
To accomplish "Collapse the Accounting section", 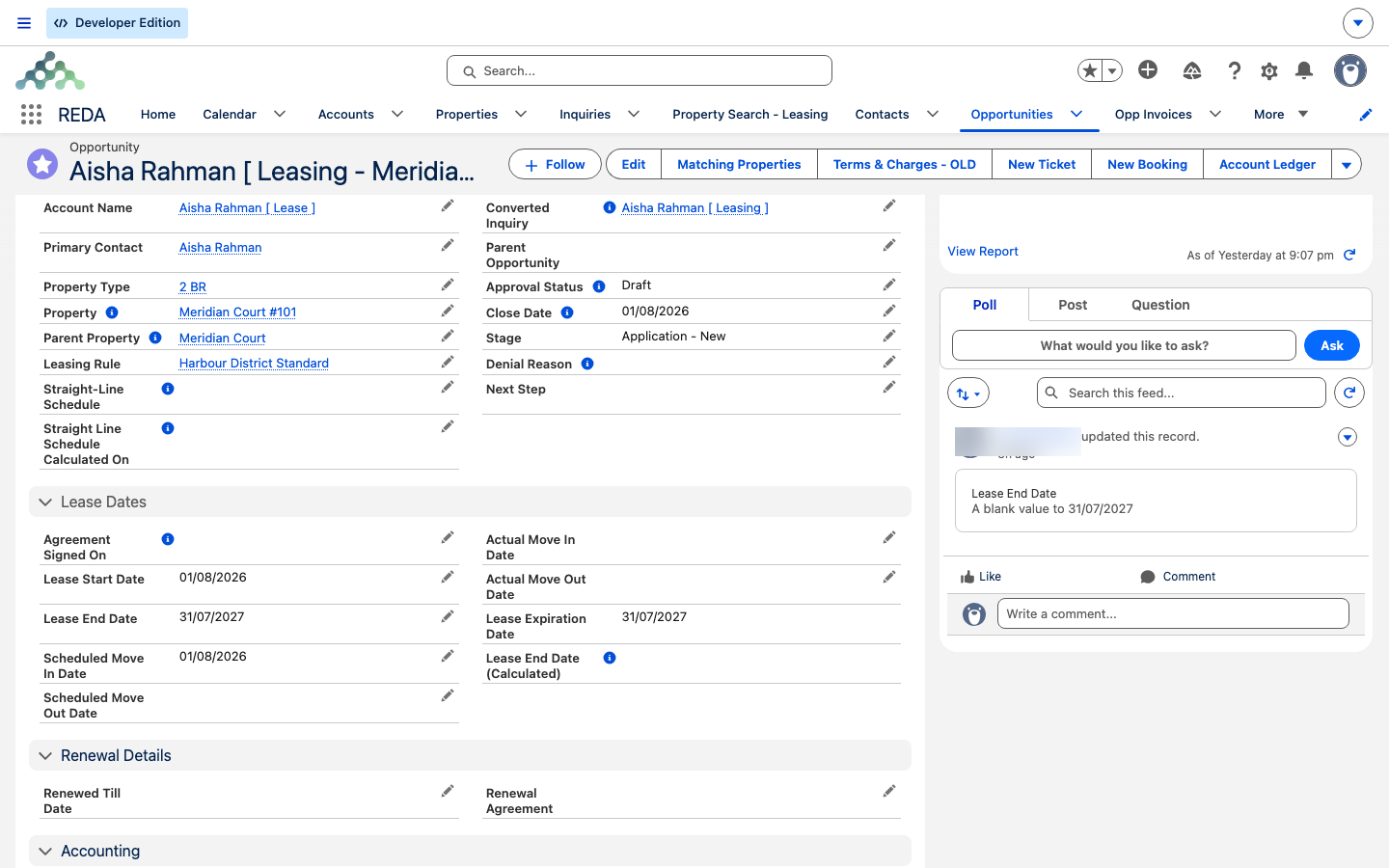I will tap(45, 852).
